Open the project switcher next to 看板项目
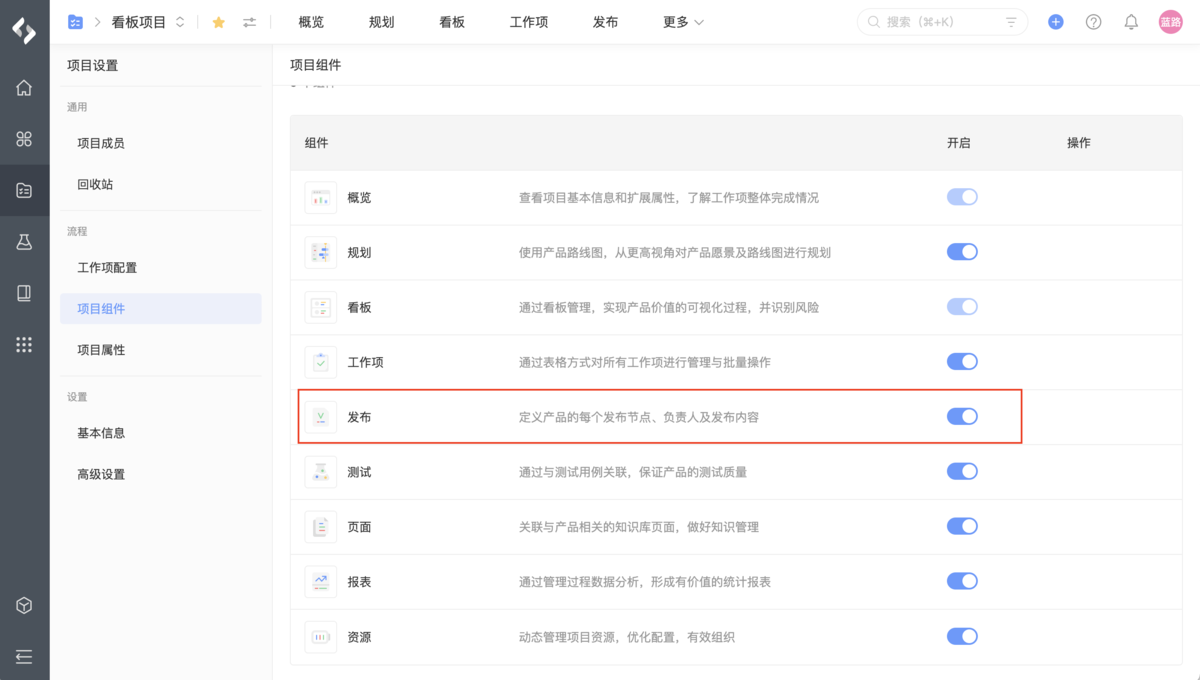 (x=181, y=21)
